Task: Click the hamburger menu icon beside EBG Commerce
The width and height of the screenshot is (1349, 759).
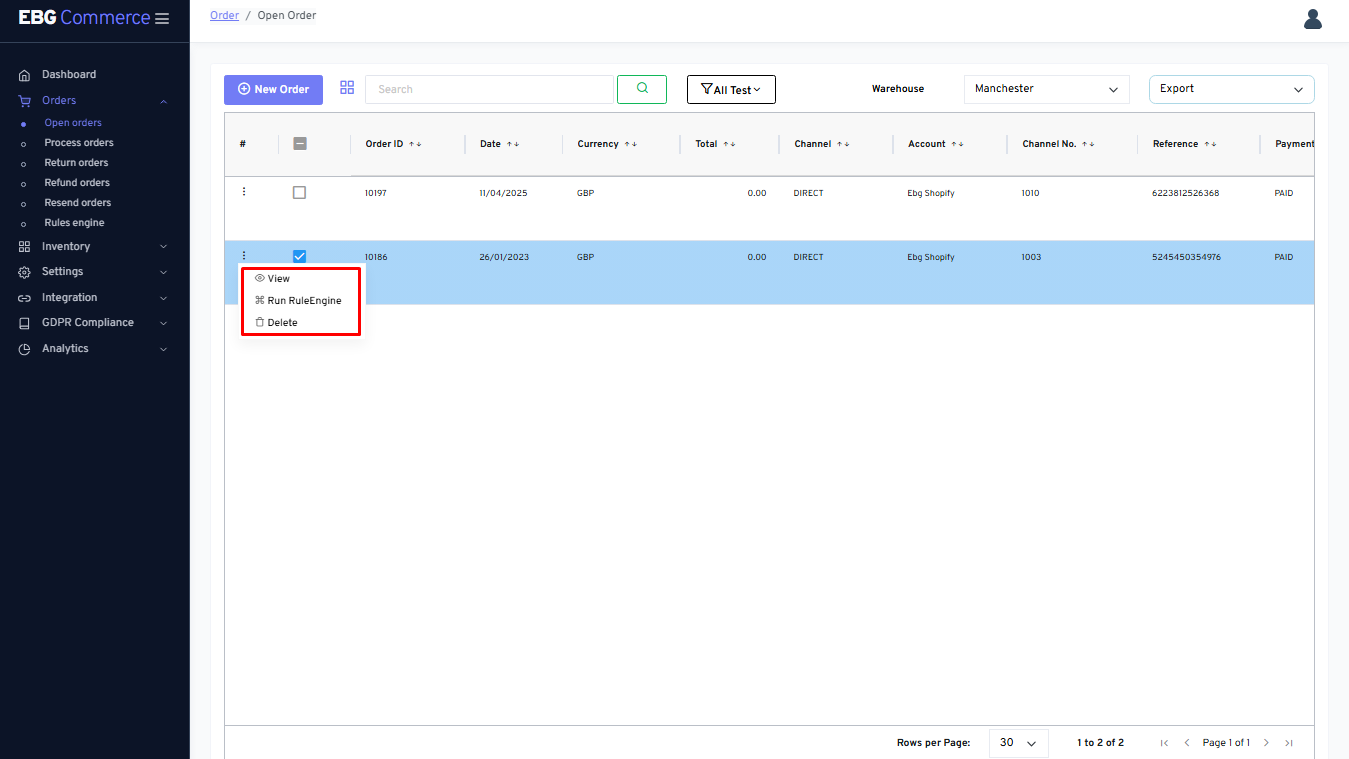Action: (x=162, y=19)
